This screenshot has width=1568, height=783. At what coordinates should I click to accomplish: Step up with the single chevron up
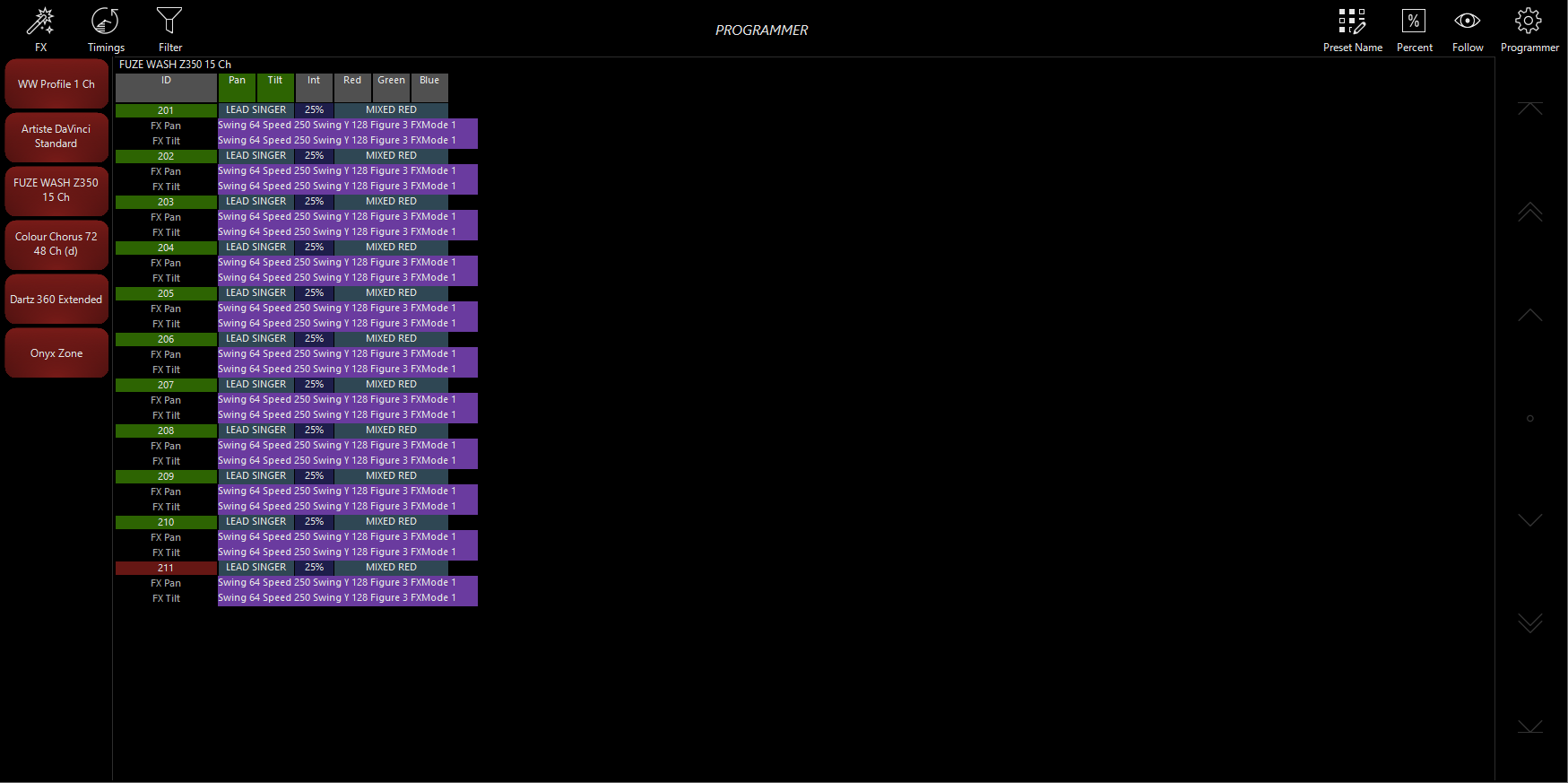1530,315
